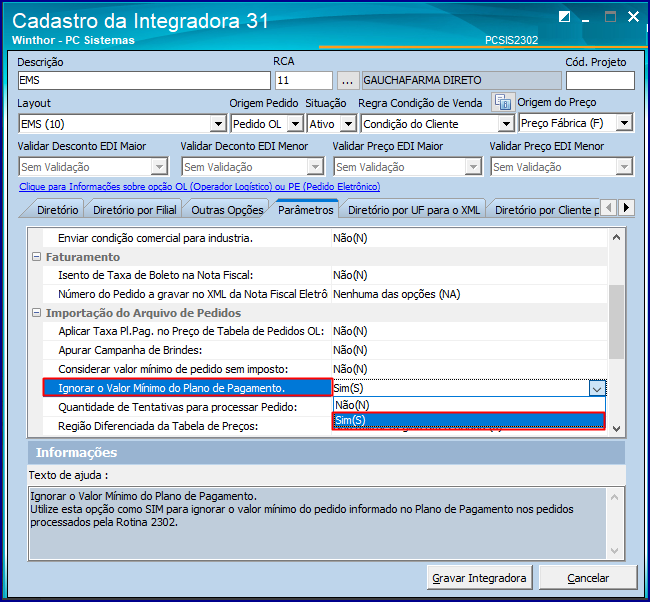
Task: Open the Layout EMS (10) dropdown
Action: click(218, 124)
